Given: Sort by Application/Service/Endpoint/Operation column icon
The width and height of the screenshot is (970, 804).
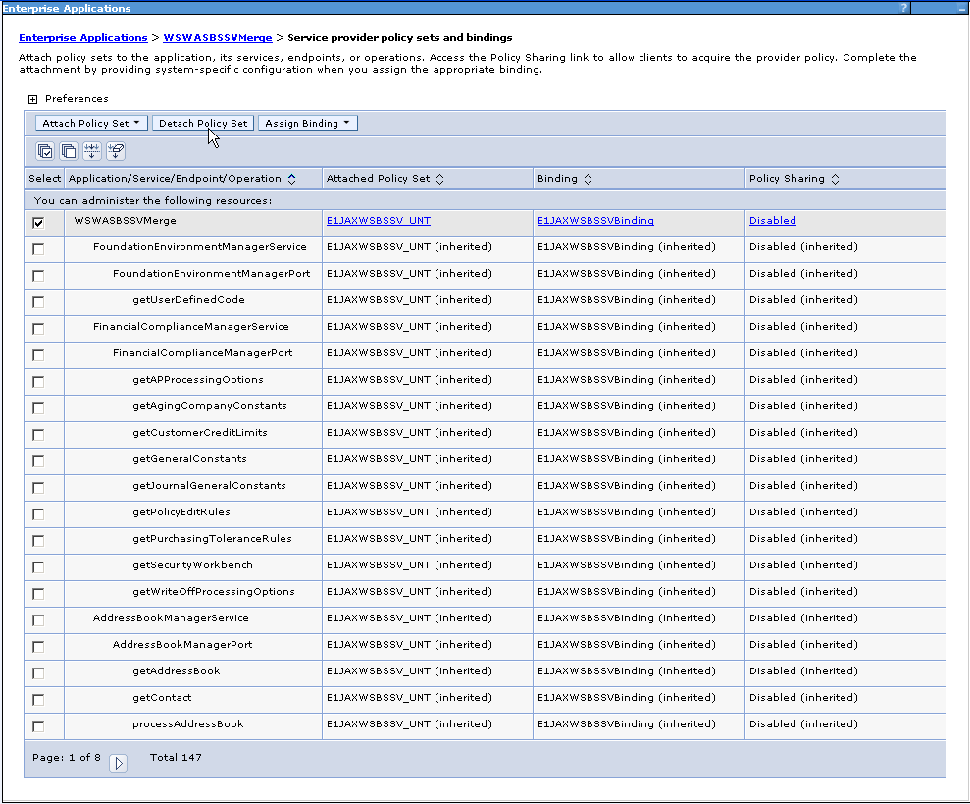Looking at the screenshot, I should 291,180.
